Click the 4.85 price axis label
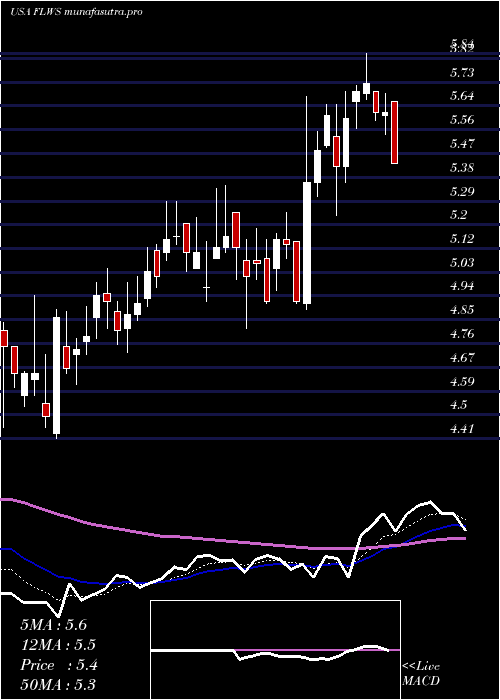 tap(462, 310)
